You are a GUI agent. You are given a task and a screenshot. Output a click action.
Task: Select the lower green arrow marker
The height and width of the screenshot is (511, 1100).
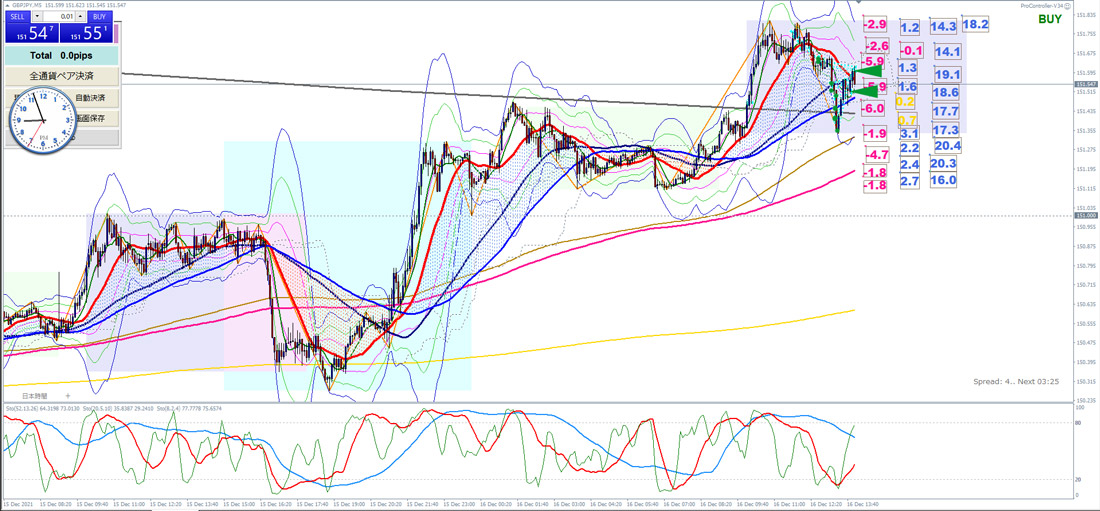pyautogui.click(x=864, y=91)
